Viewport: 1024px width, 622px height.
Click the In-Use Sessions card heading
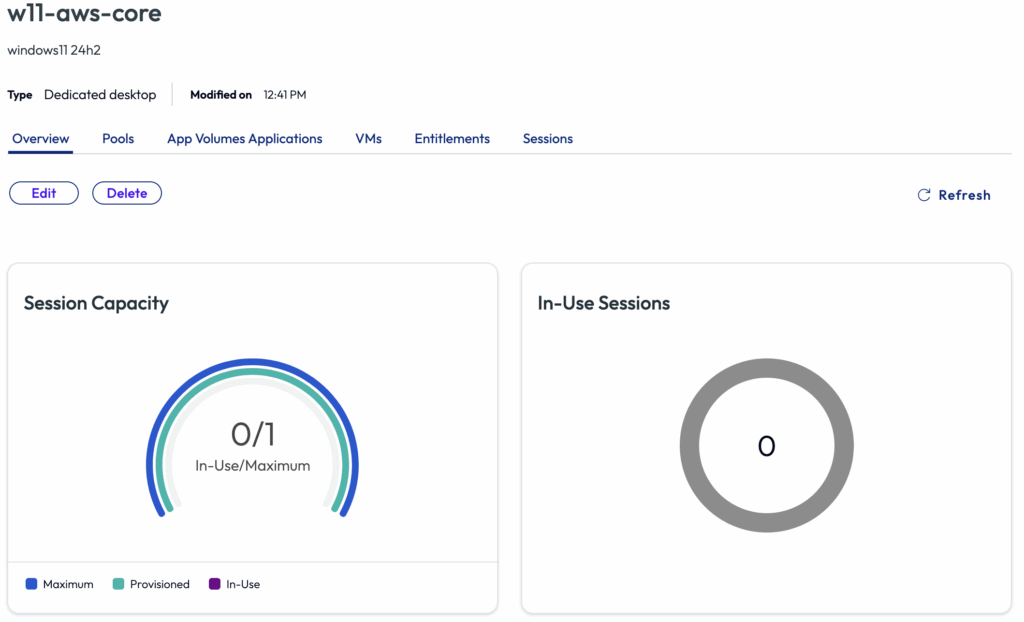(603, 303)
